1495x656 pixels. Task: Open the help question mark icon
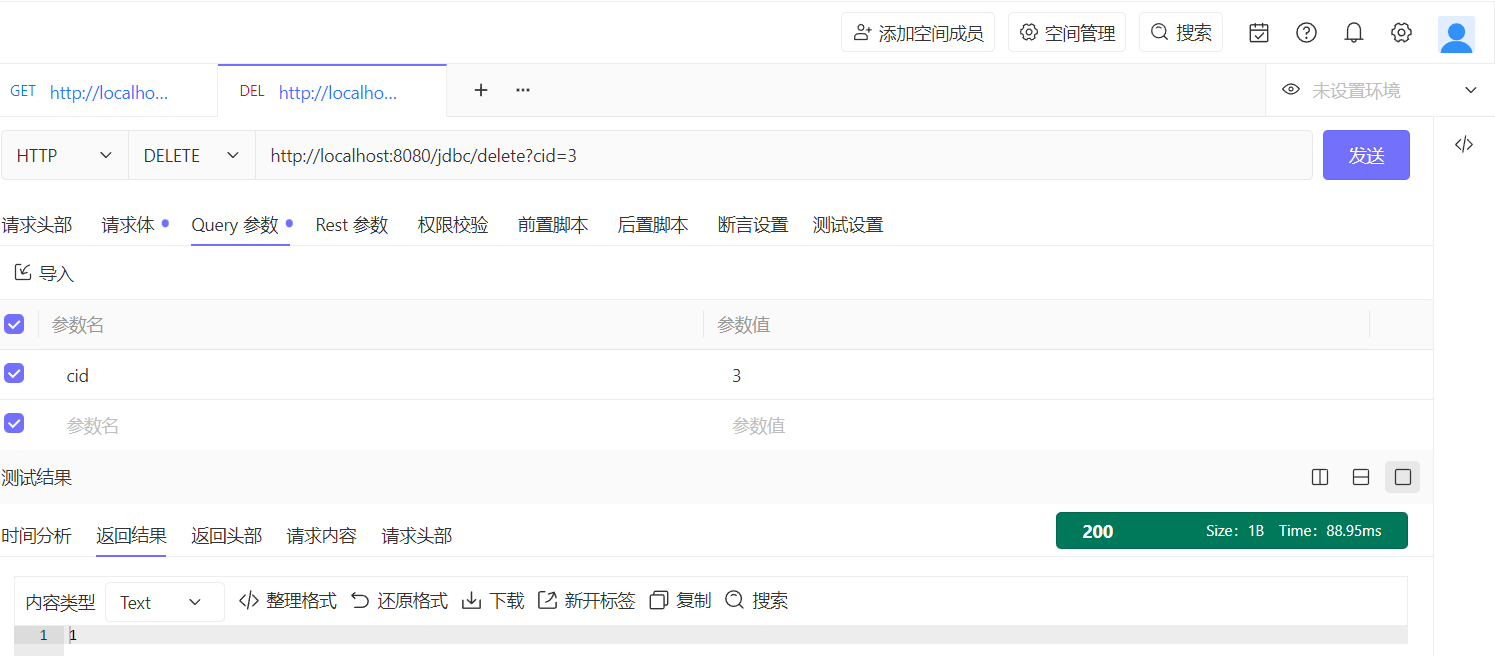1306,33
